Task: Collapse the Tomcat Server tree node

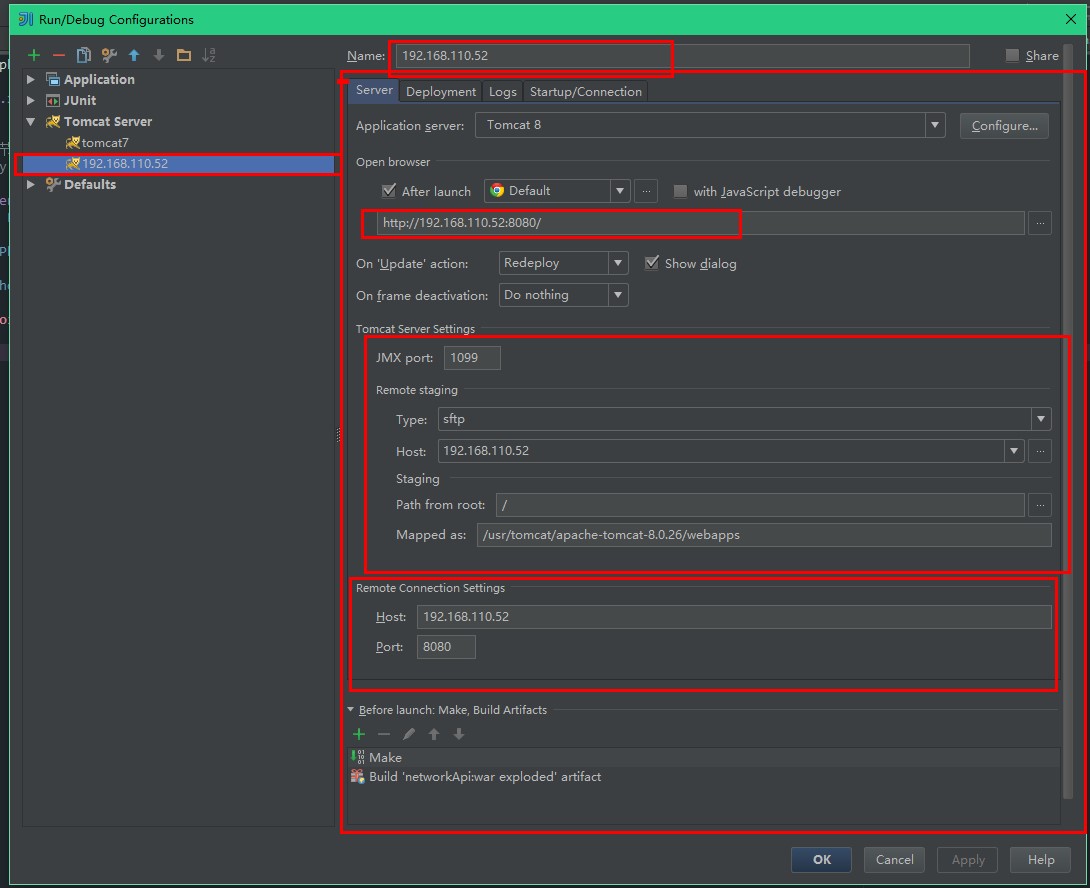Action: click(31, 122)
